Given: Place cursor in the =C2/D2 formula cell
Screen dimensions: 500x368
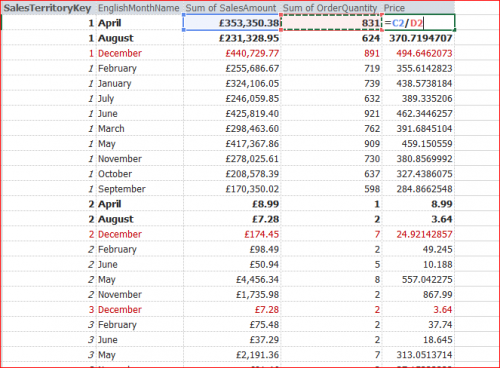Looking at the screenshot, I should click(x=418, y=23).
